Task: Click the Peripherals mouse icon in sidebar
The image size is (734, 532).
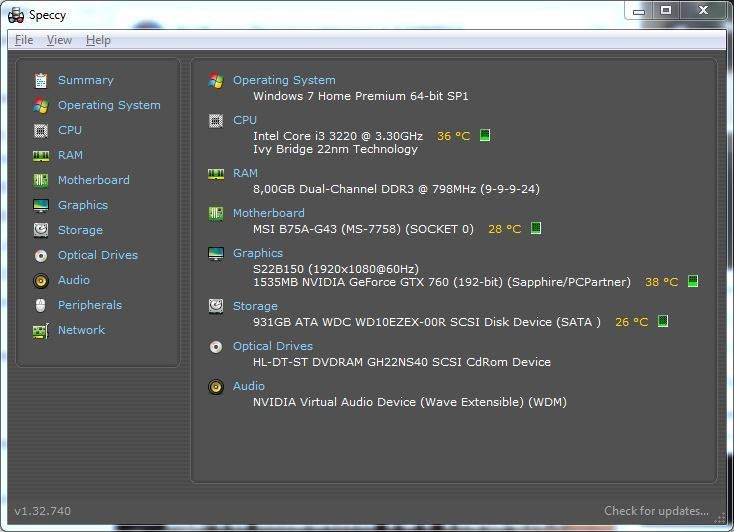Action: [x=41, y=305]
